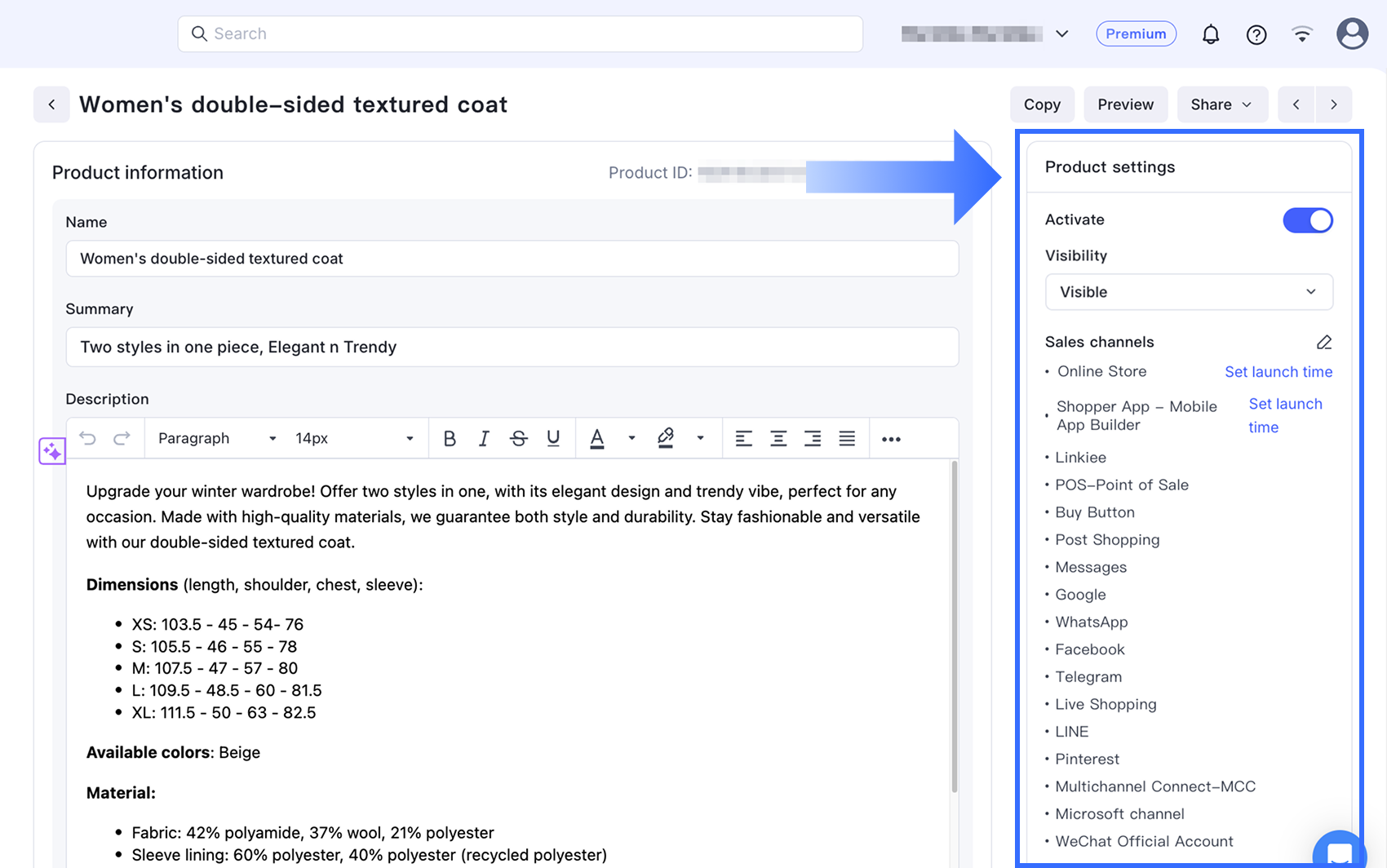This screenshot has width=1387, height=868.
Task: Open the help question mark icon
Action: pyautogui.click(x=1256, y=34)
